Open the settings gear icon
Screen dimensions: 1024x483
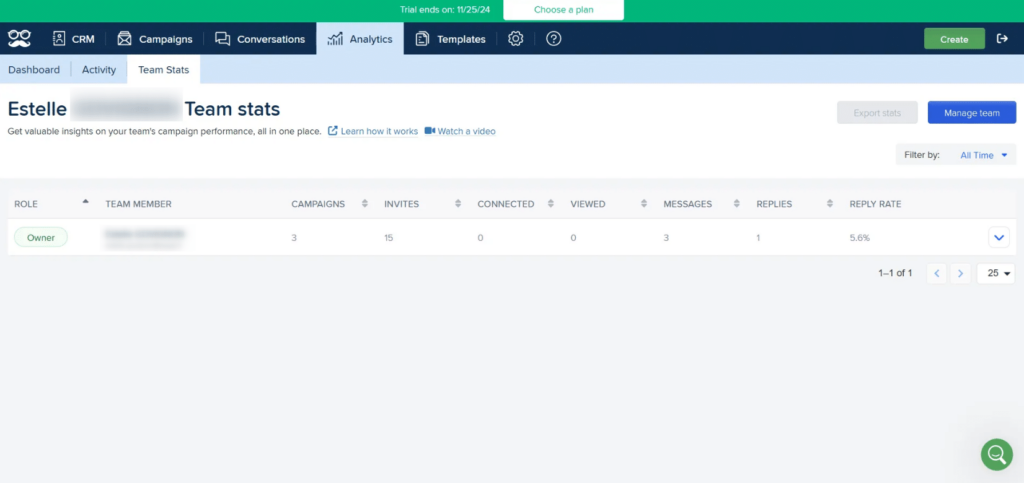tap(516, 39)
